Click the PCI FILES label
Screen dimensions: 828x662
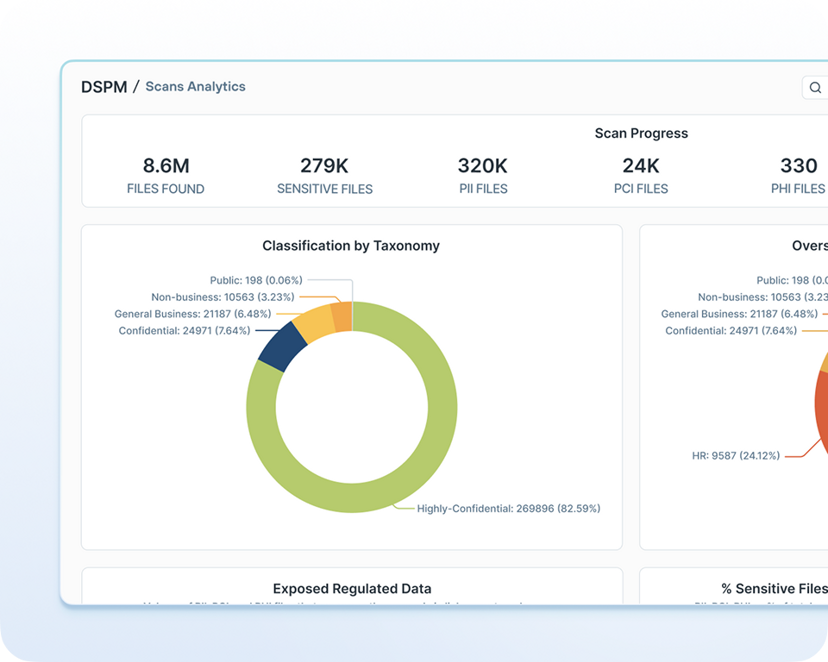641,189
